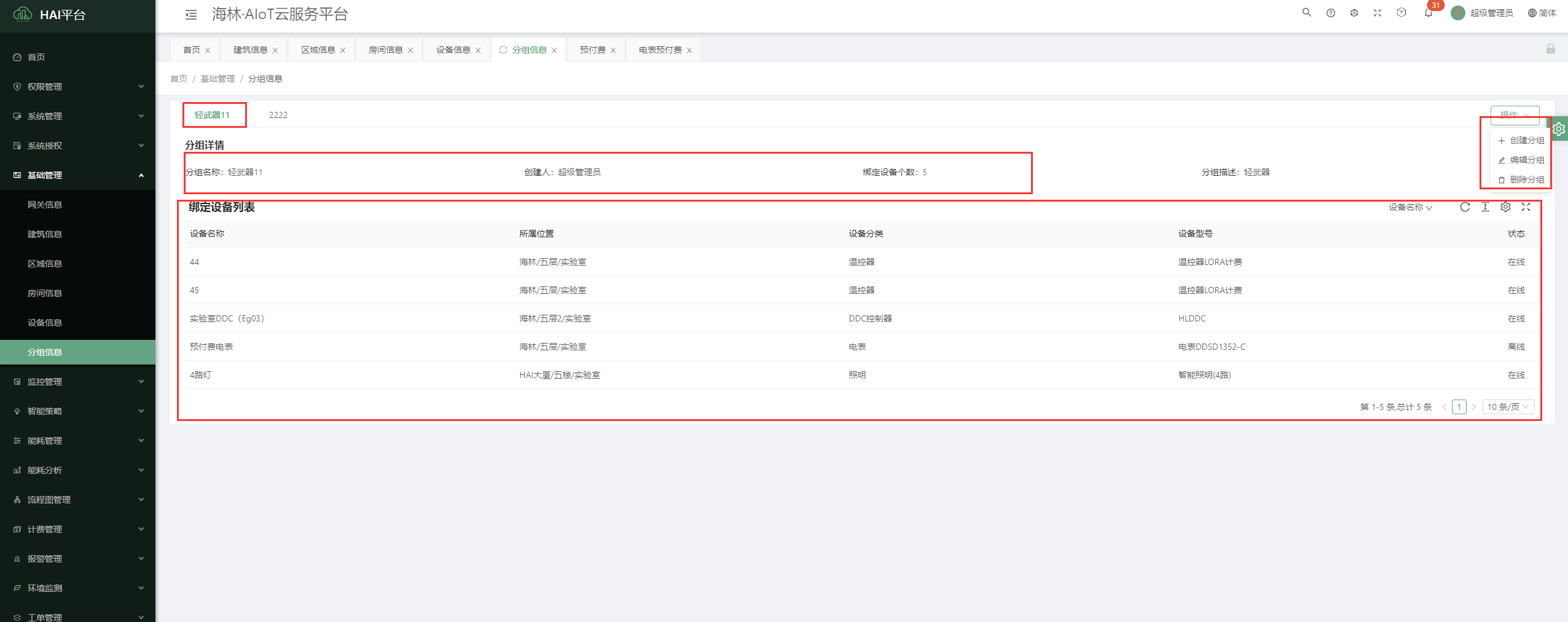The height and width of the screenshot is (622, 1568).
Task: Open 分组信息 in sidebar
Action: (x=77, y=352)
